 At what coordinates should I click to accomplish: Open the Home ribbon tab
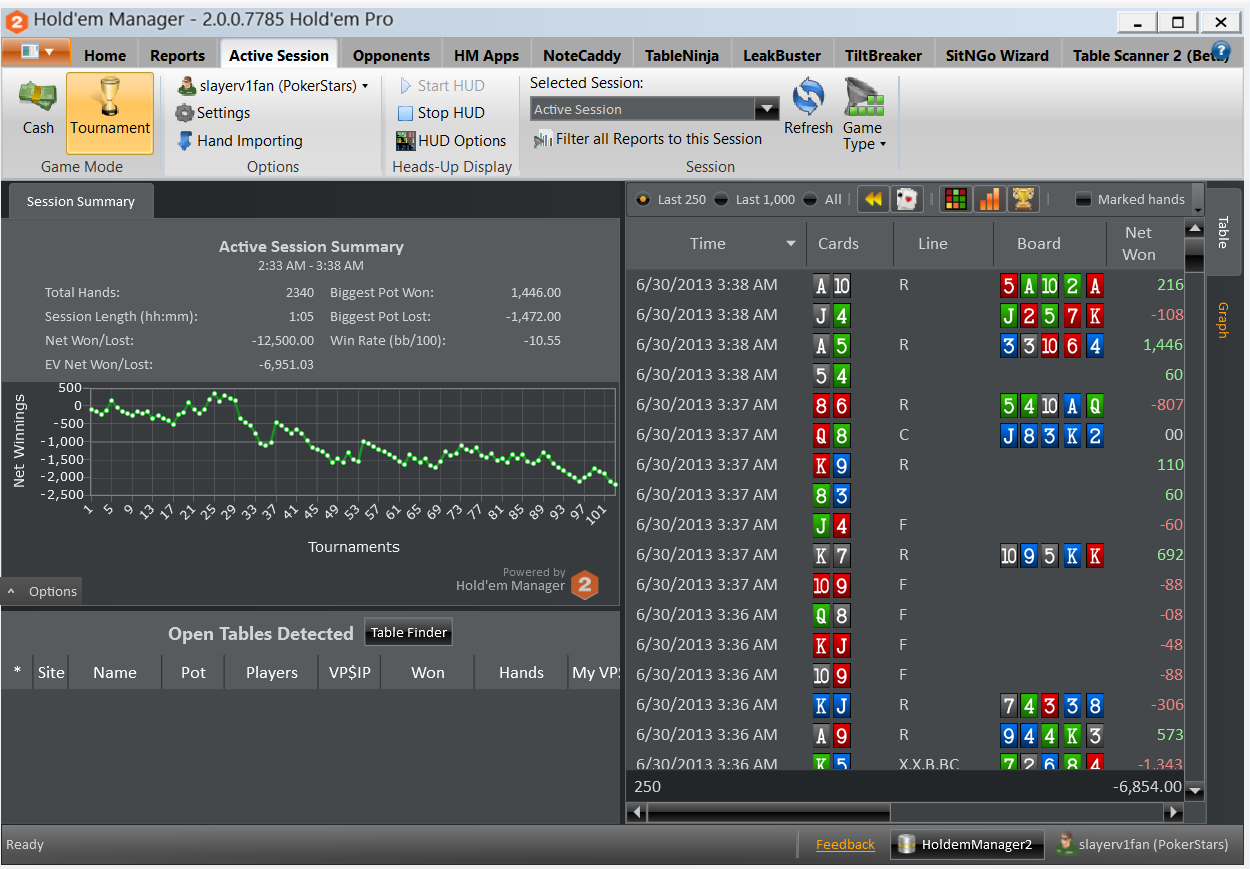click(105, 55)
